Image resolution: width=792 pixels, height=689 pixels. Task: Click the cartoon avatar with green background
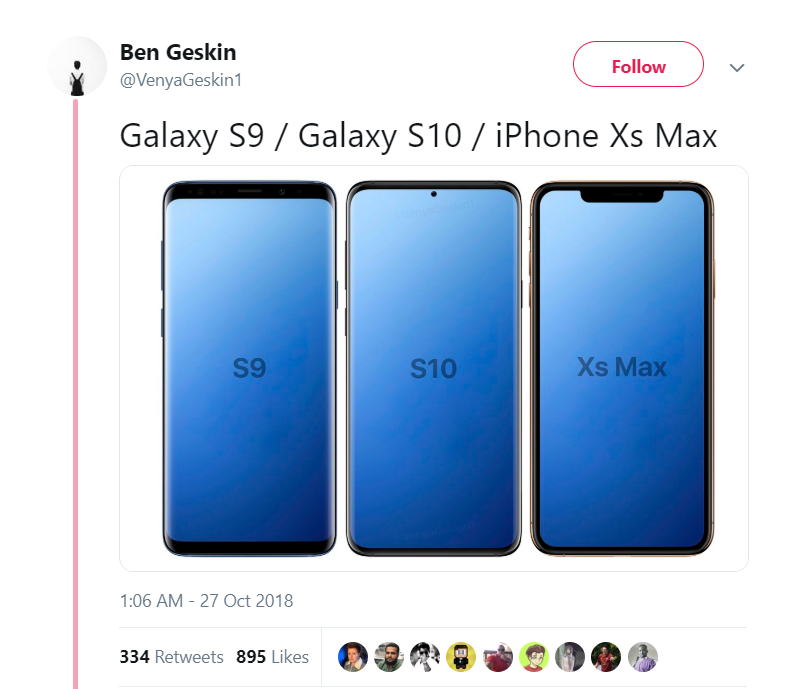point(534,656)
